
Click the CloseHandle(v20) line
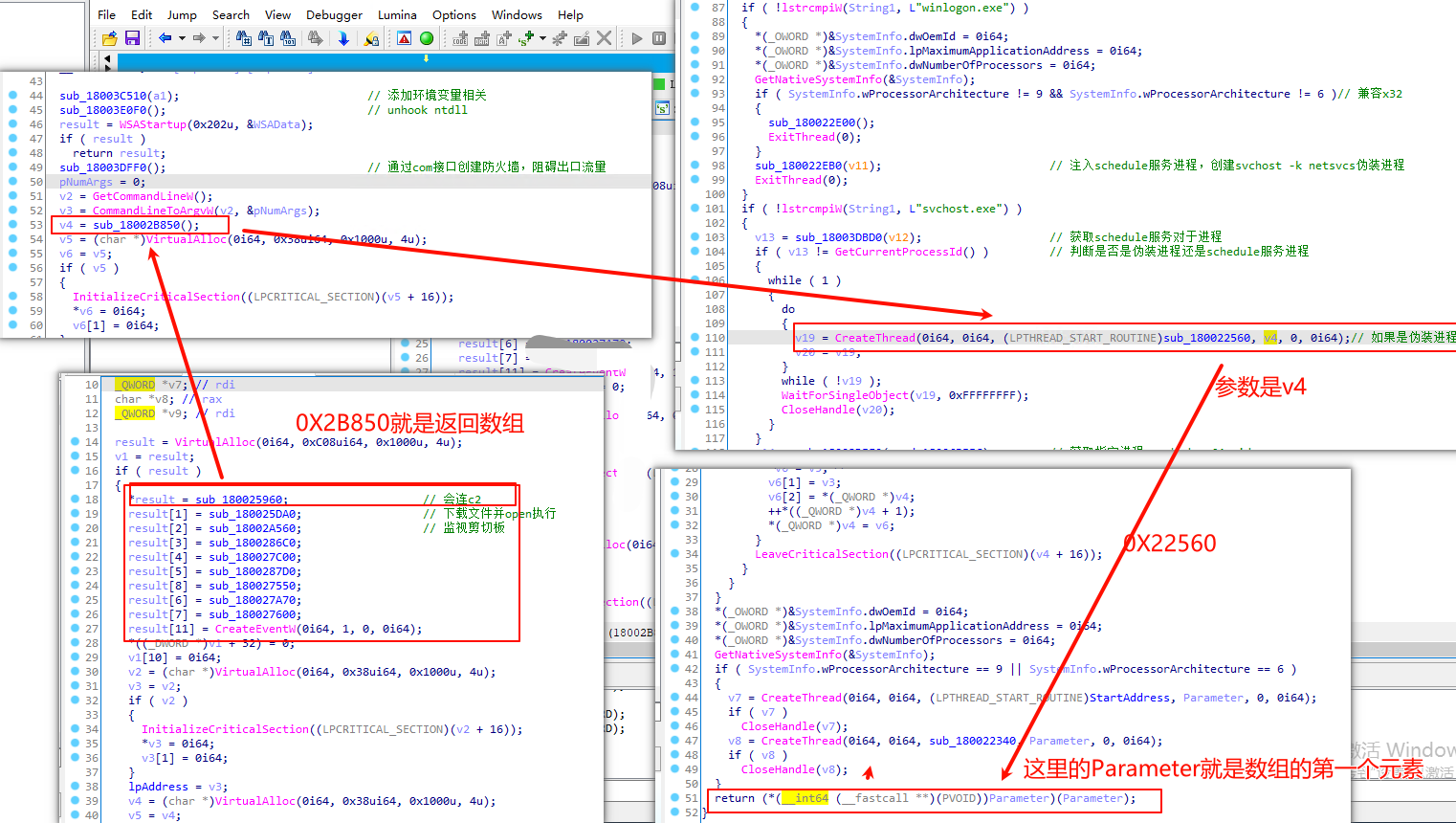(x=838, y=410)
